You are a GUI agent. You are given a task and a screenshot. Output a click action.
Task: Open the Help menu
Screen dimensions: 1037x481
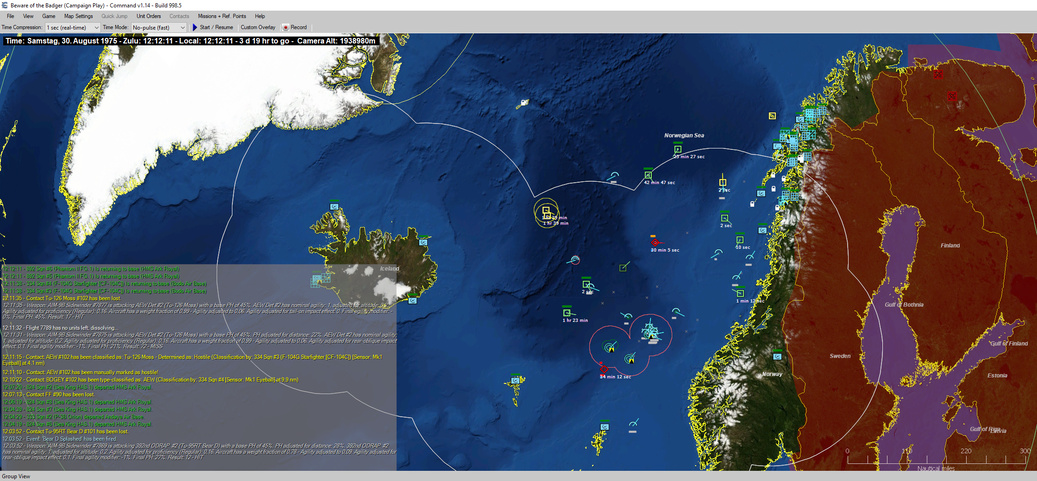[260, 16]
